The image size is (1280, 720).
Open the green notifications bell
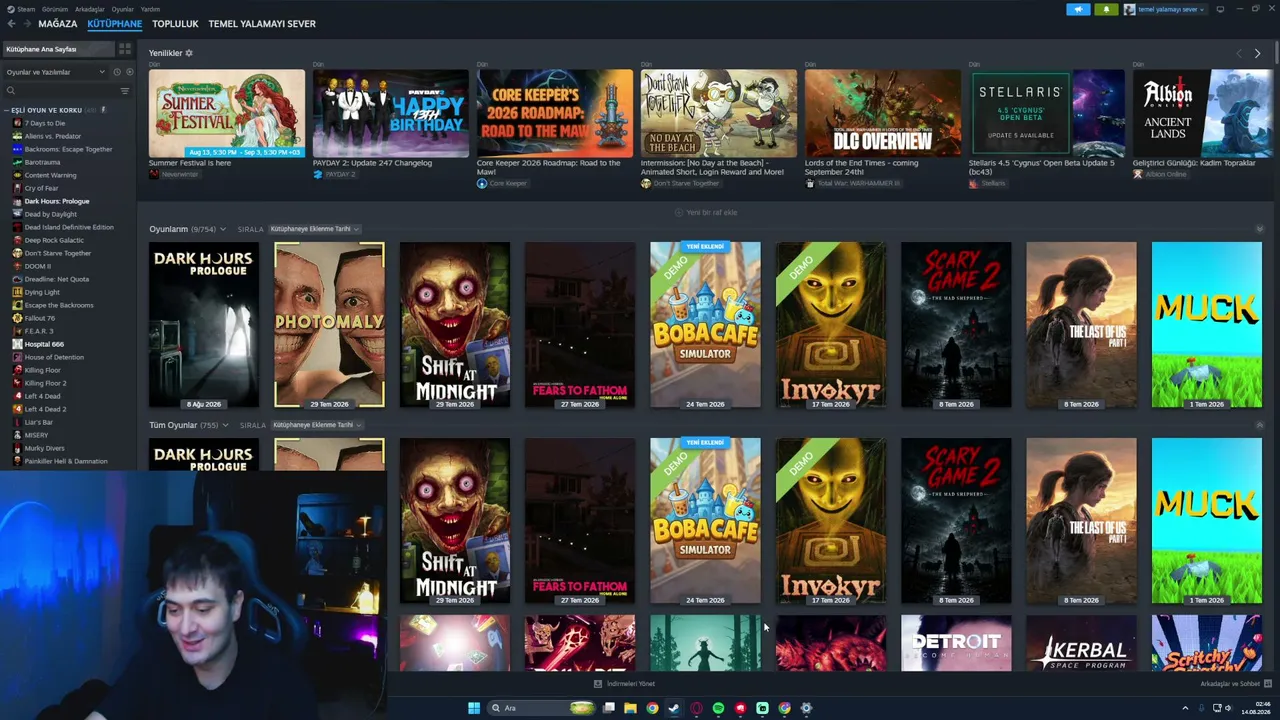[1106, 9]
